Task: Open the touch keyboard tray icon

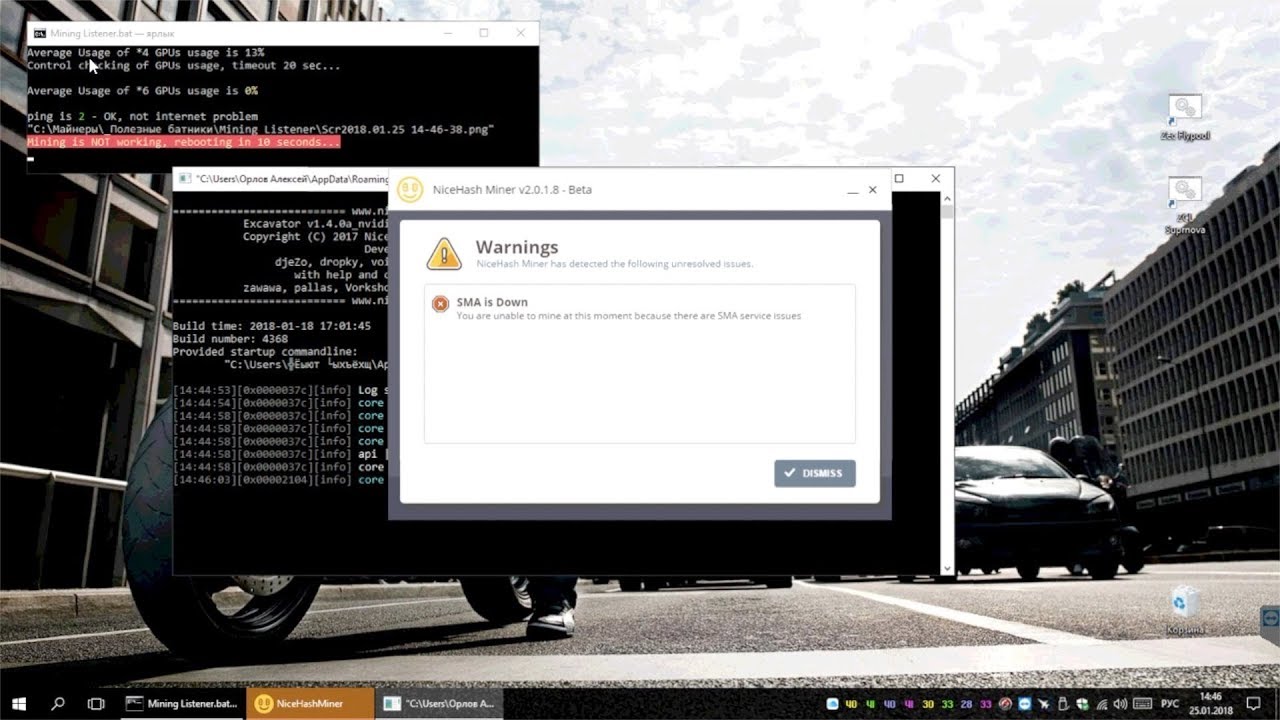Action: pos(1143,704)
